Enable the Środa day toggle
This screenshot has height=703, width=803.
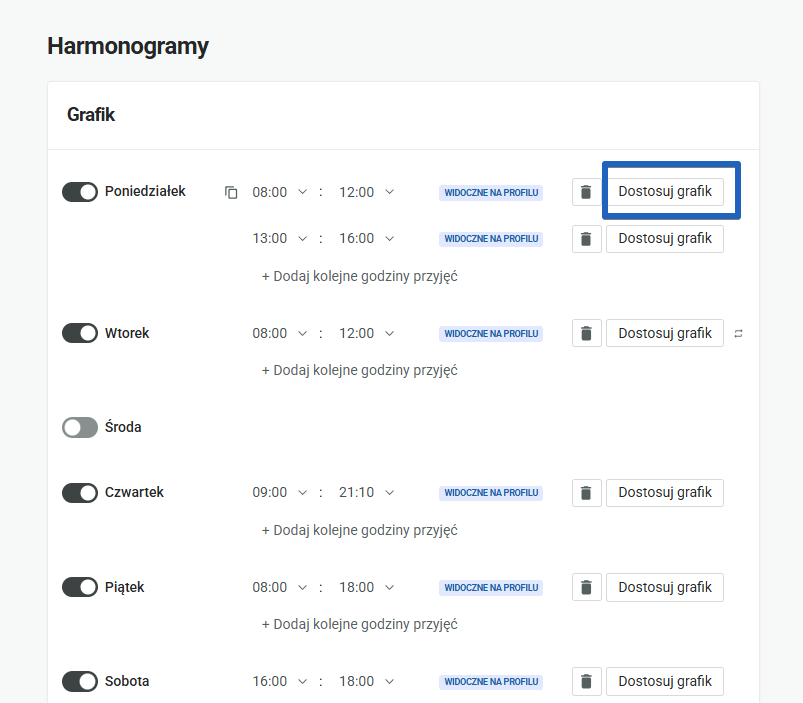[x=80, y=427]
